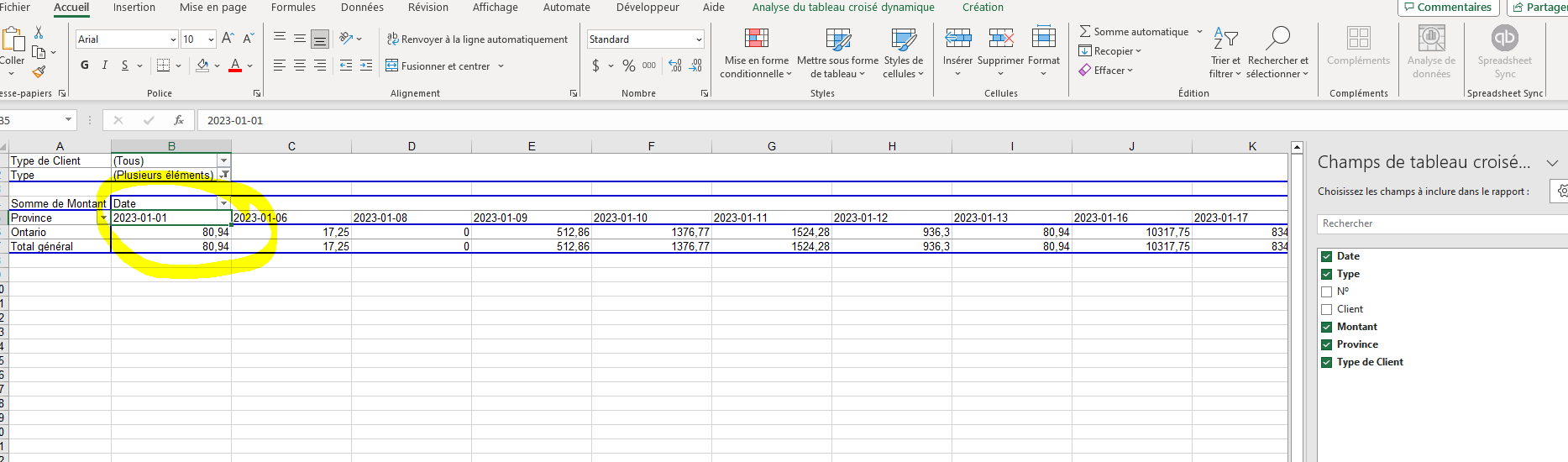Viewport: 1568px width, 462px height.
Task: Apply accounting dollar number format
Action: (596, 66)
